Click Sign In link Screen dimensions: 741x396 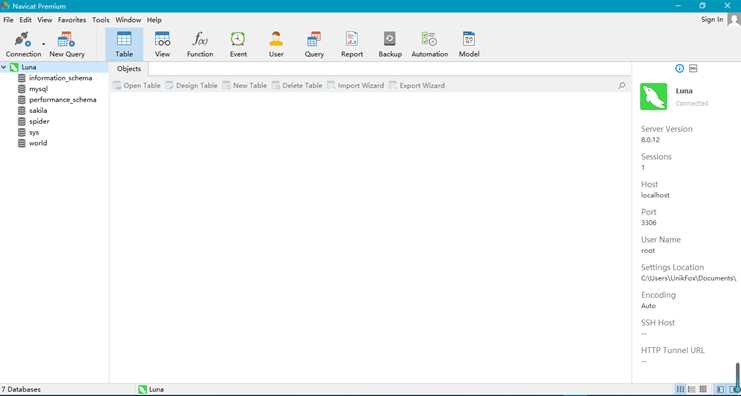(x=712, y=19)
